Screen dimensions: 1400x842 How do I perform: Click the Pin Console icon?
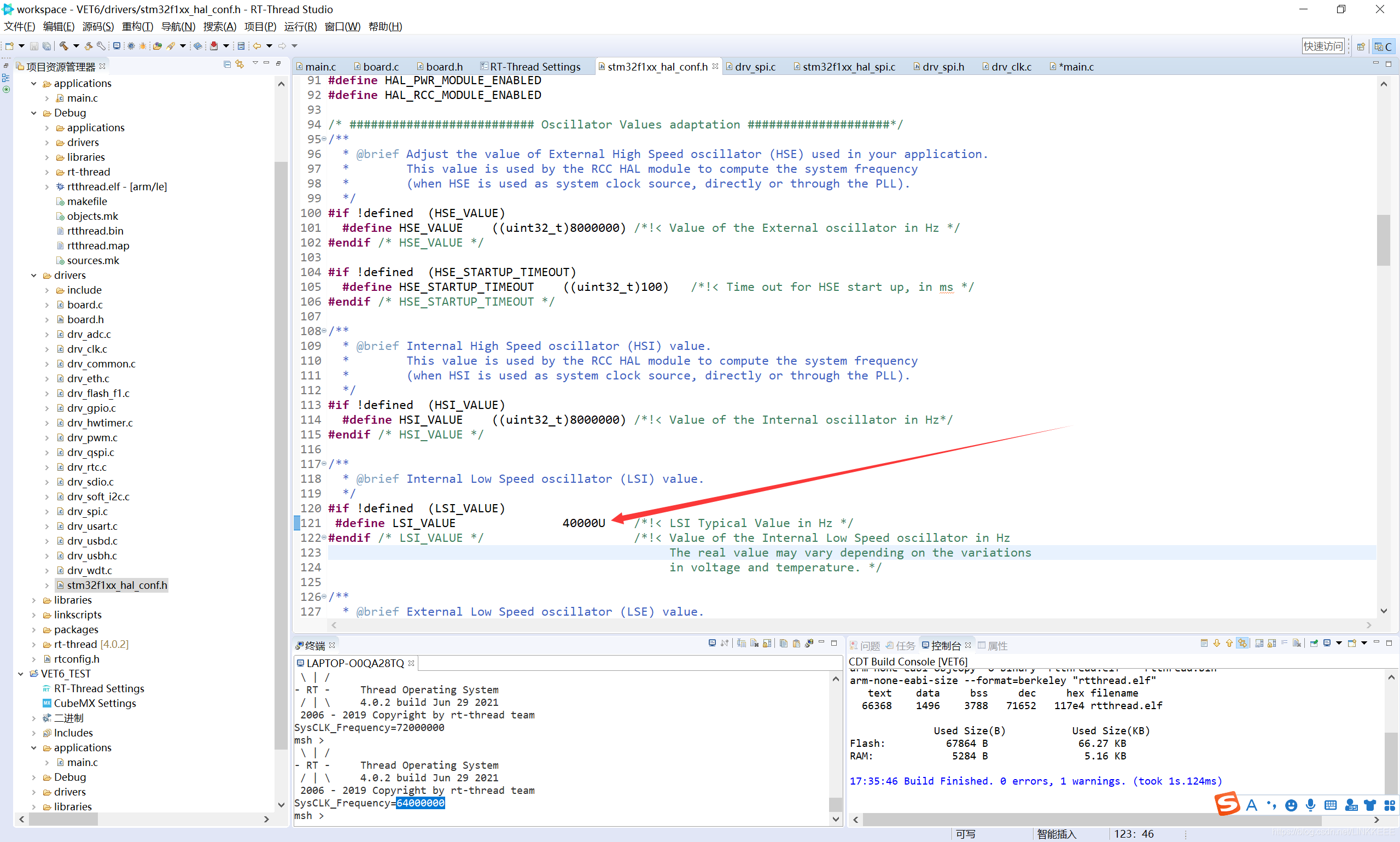pos(1314,643)
